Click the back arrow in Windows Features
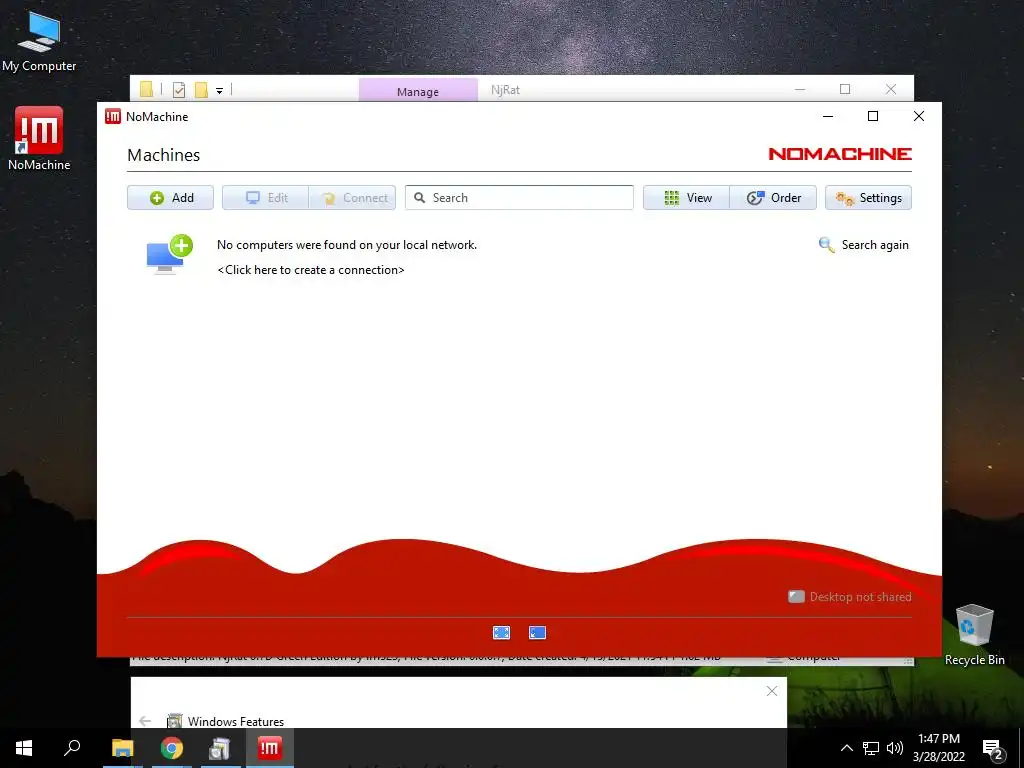 pos(145,721)
